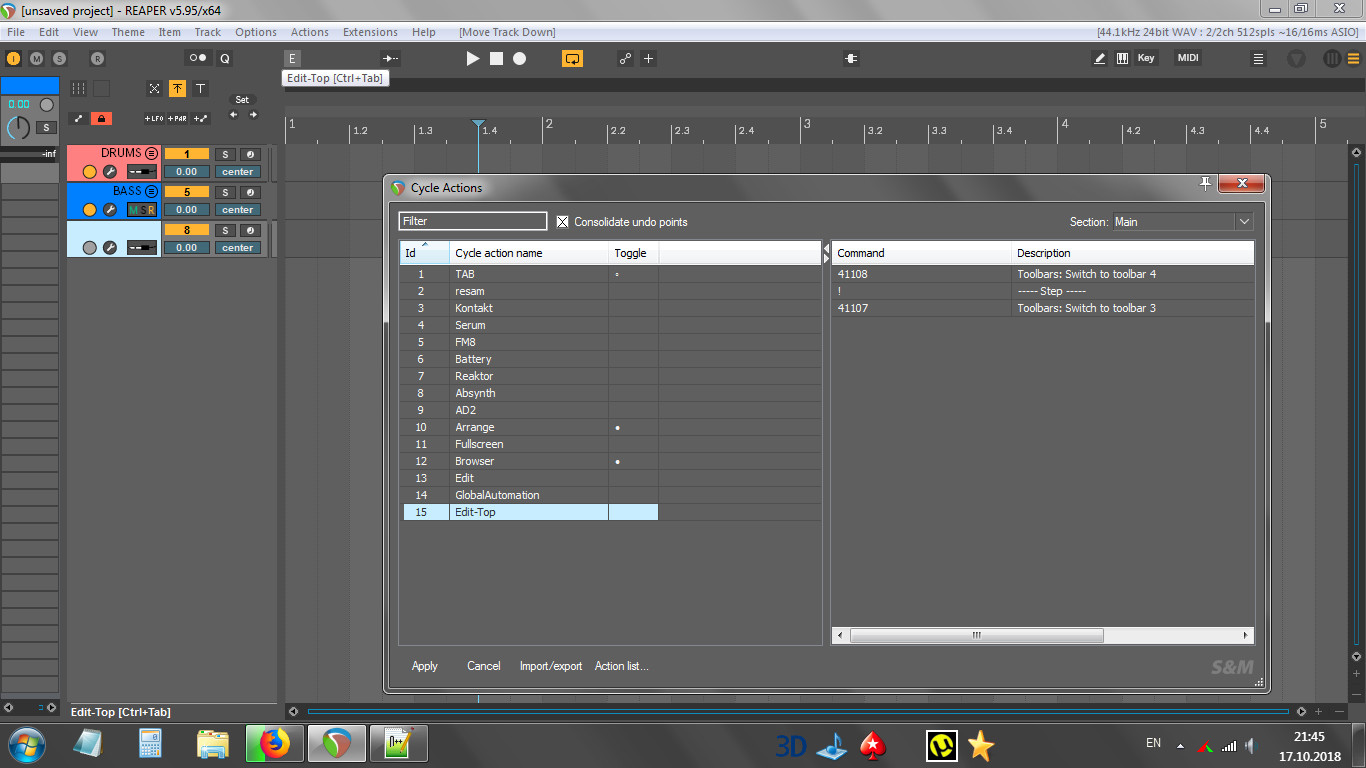
Task: Open the Calculator taskbar icon
Action: 150,744
